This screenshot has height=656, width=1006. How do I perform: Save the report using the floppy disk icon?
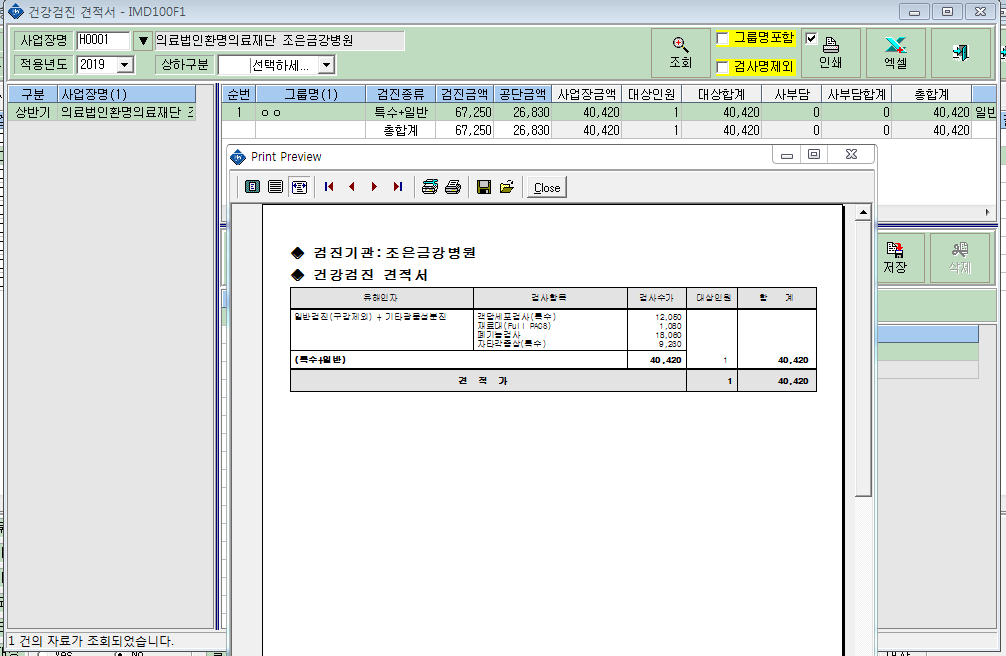coord(484,187)
